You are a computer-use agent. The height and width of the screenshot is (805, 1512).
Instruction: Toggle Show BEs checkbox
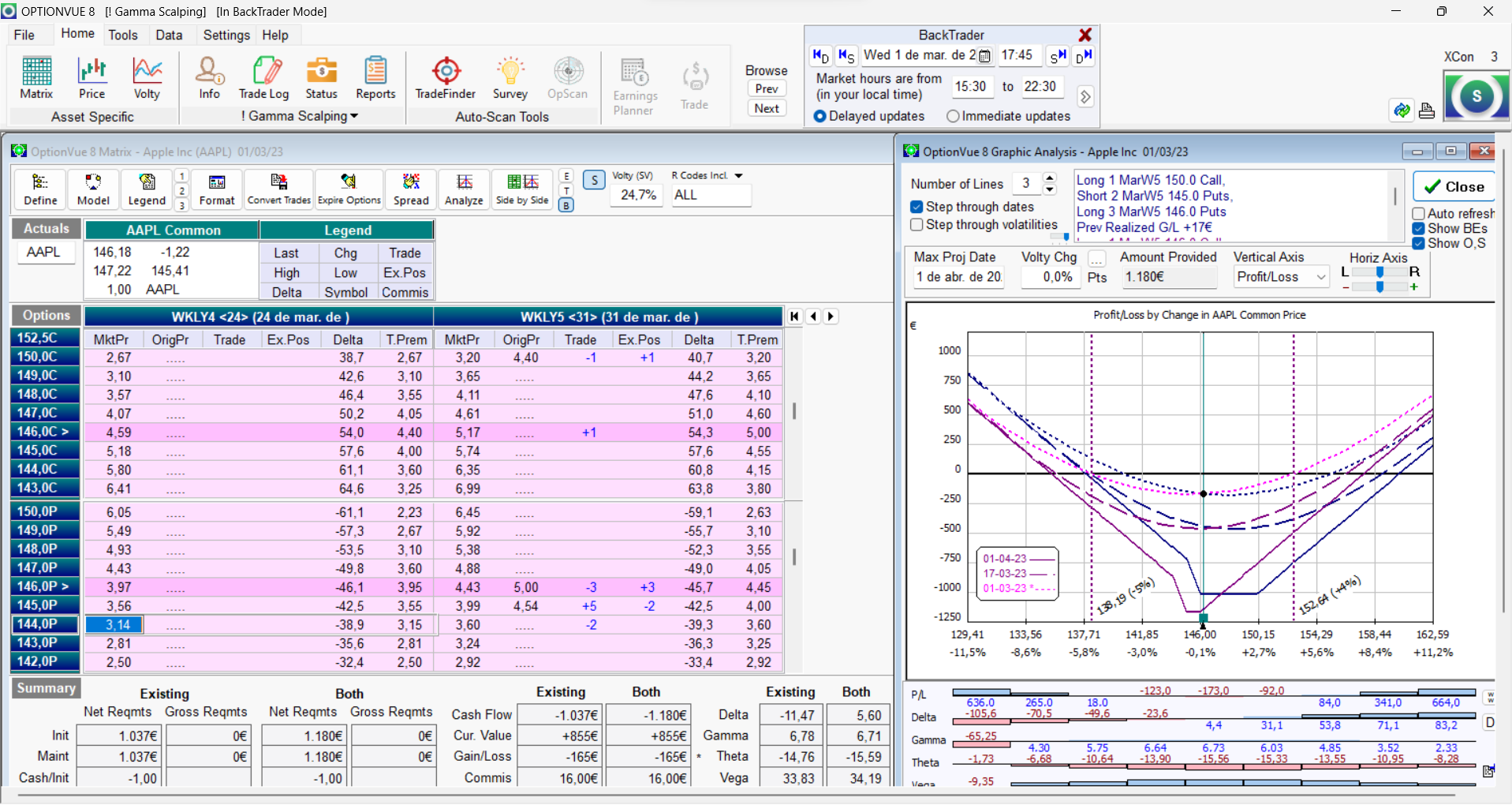[1418, 229]
